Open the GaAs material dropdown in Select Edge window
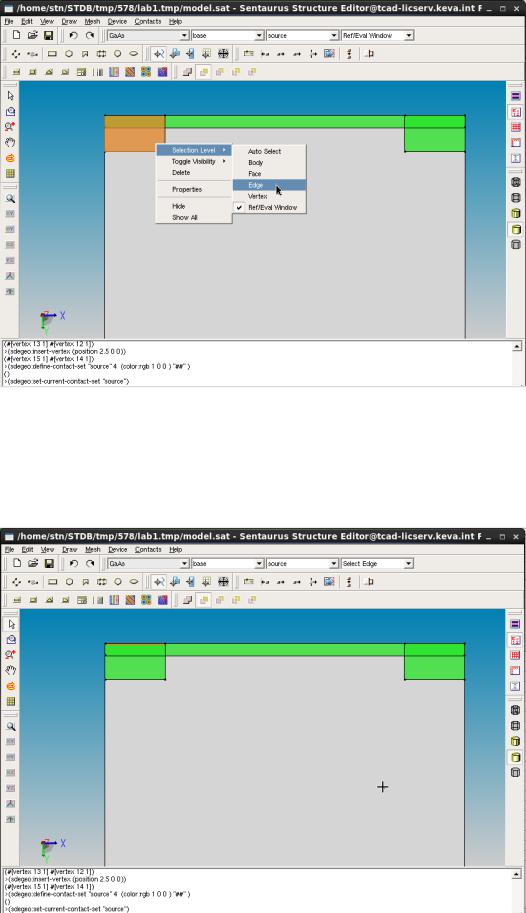Viewport: 526px width, 913px height. coord(148,564)
